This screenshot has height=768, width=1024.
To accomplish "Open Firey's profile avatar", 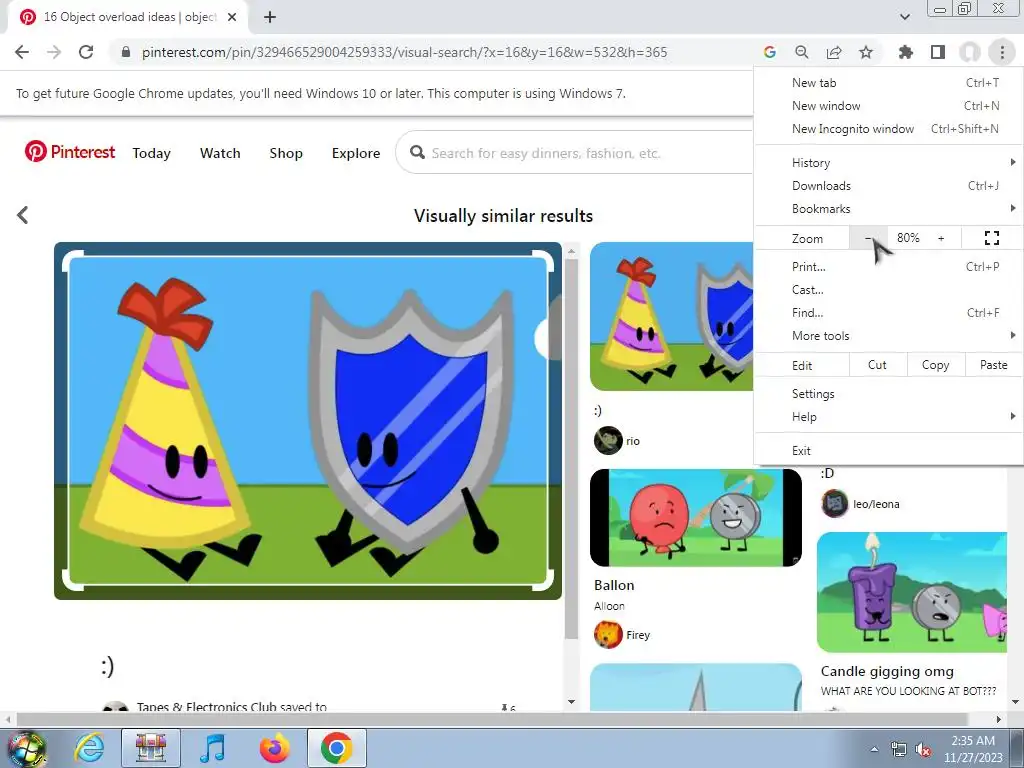I will click(x=608, y=634).
